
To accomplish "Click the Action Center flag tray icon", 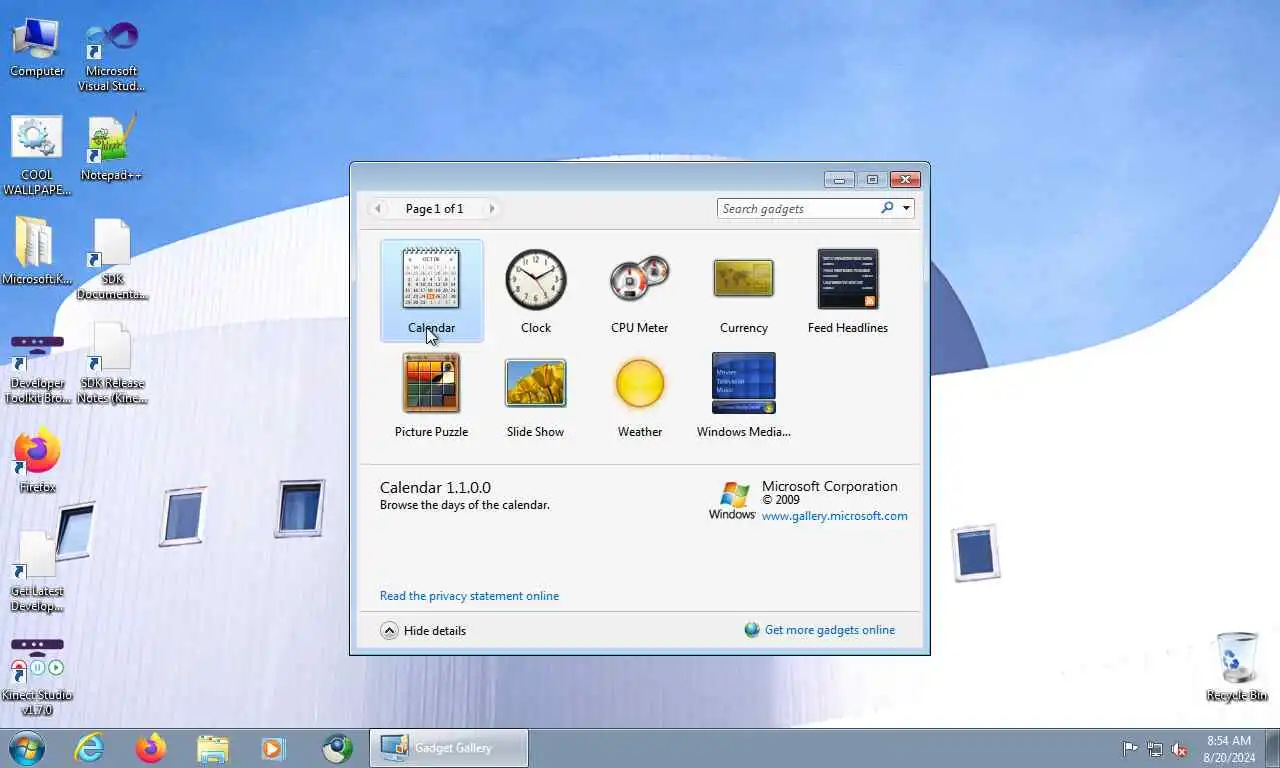I will pos(1130,749).
